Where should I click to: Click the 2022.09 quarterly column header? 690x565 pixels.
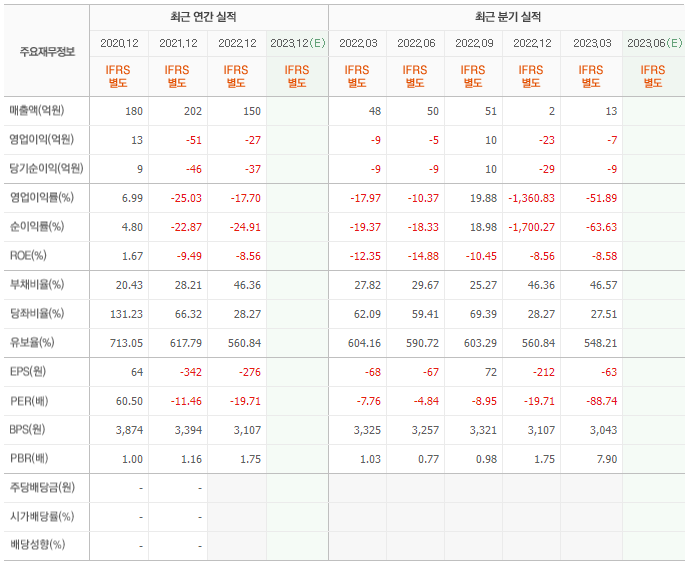tap(474, 43)
